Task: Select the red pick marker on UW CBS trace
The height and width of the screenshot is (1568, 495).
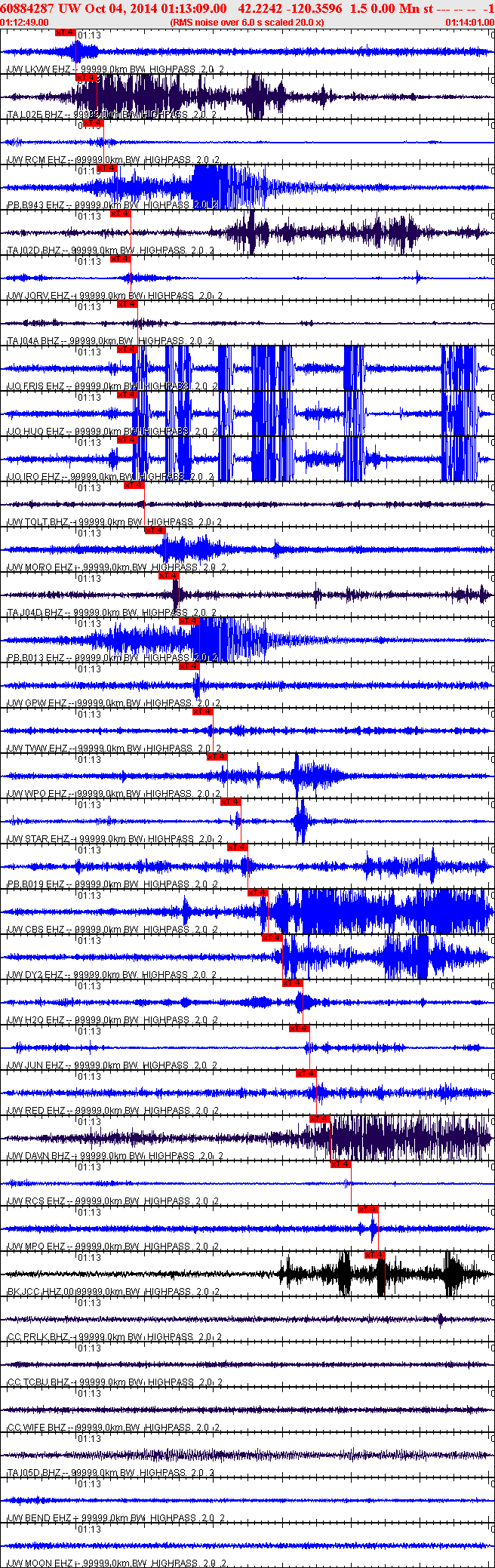Action: tap(258, 893)
